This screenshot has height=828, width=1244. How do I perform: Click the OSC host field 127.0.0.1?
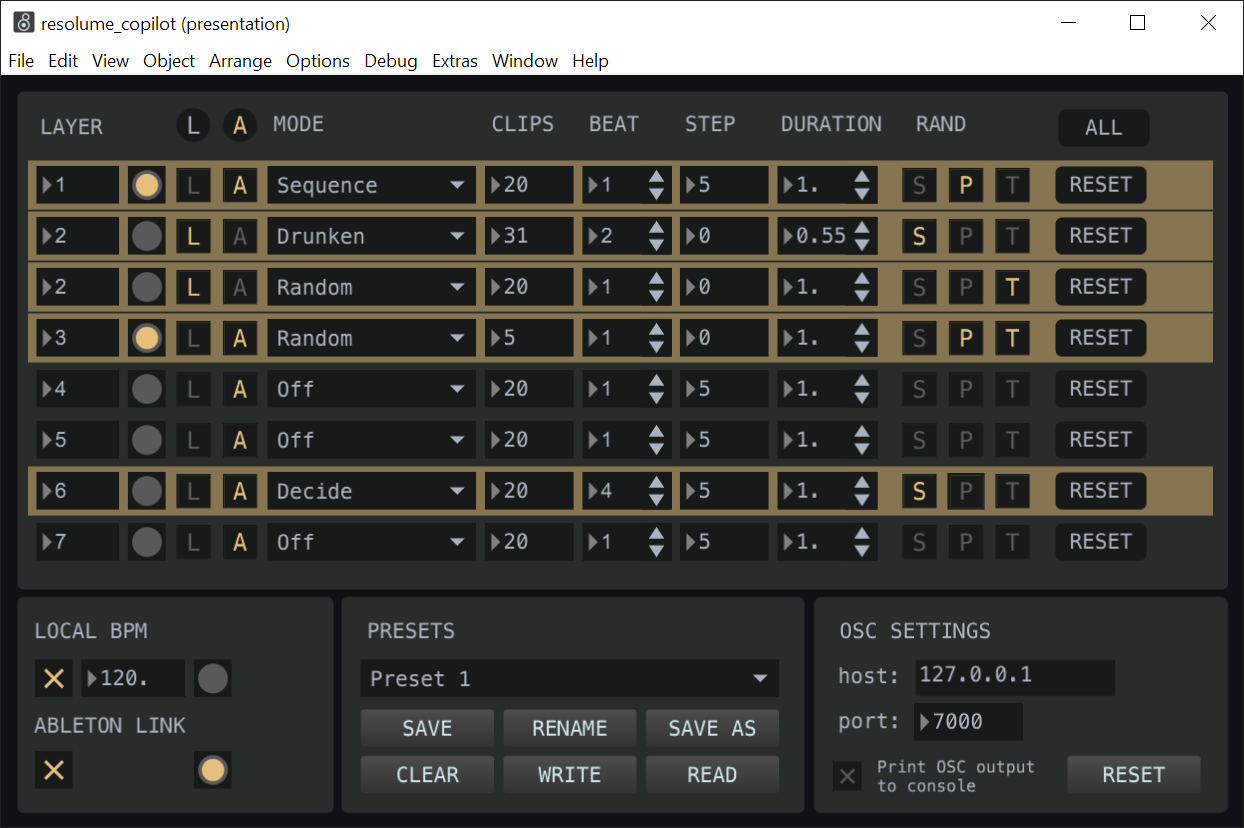[1014, 677]
